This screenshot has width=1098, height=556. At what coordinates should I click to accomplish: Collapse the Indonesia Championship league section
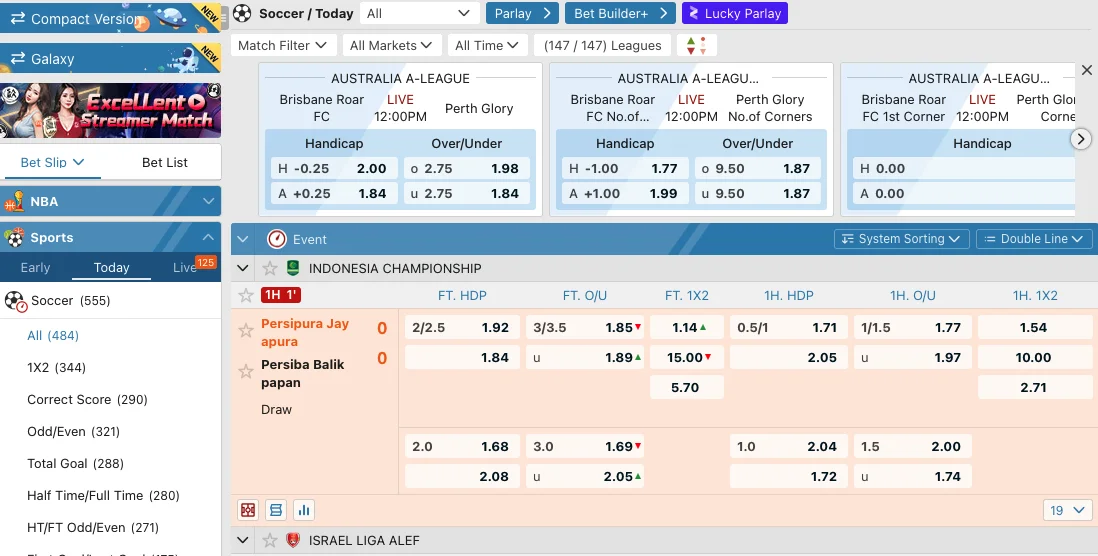pos(243,268)
